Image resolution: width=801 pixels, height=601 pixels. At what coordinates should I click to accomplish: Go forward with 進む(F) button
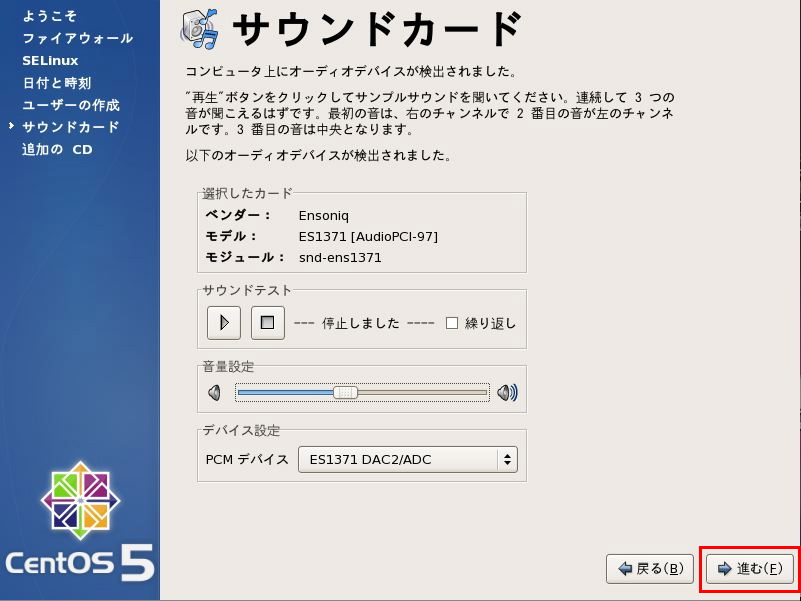[x=750, y=569]
